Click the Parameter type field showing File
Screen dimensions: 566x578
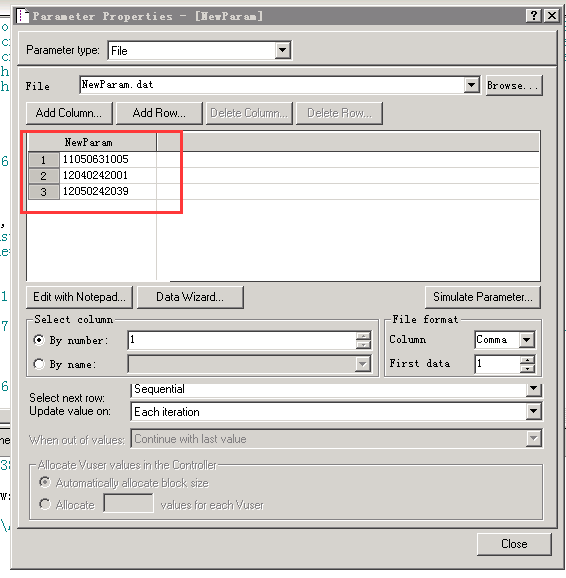pos(192,51)
